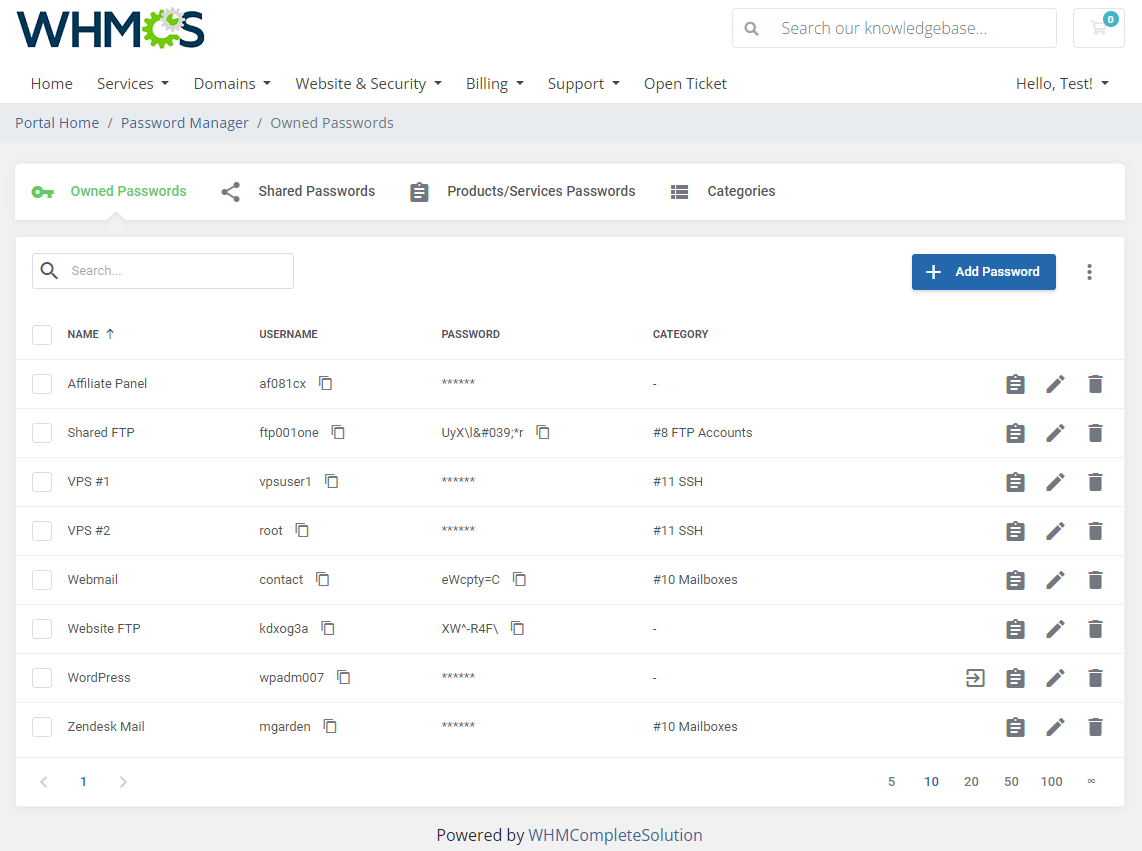Delete the Shared FTP entry
This screenshot has height=851, width=1142.
click(x=1095, y=433)
